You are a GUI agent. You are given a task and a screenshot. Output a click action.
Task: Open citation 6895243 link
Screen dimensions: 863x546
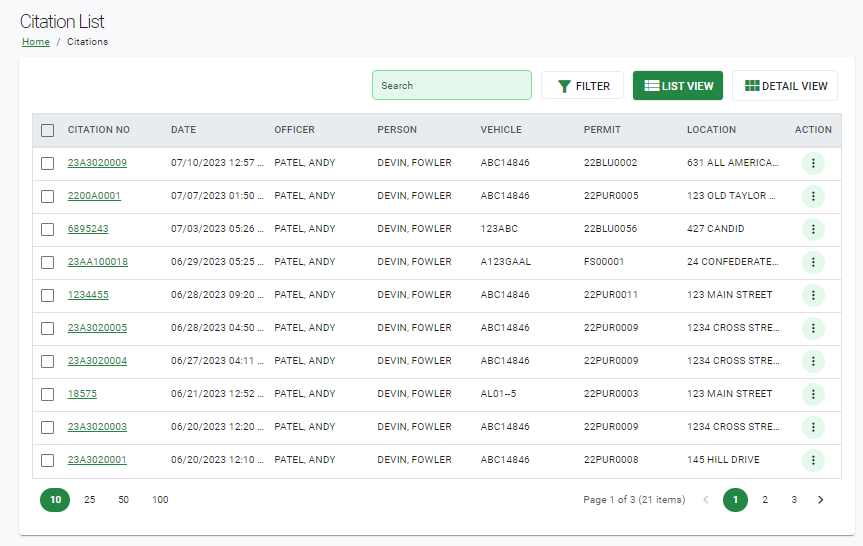(x=88, y=229)
